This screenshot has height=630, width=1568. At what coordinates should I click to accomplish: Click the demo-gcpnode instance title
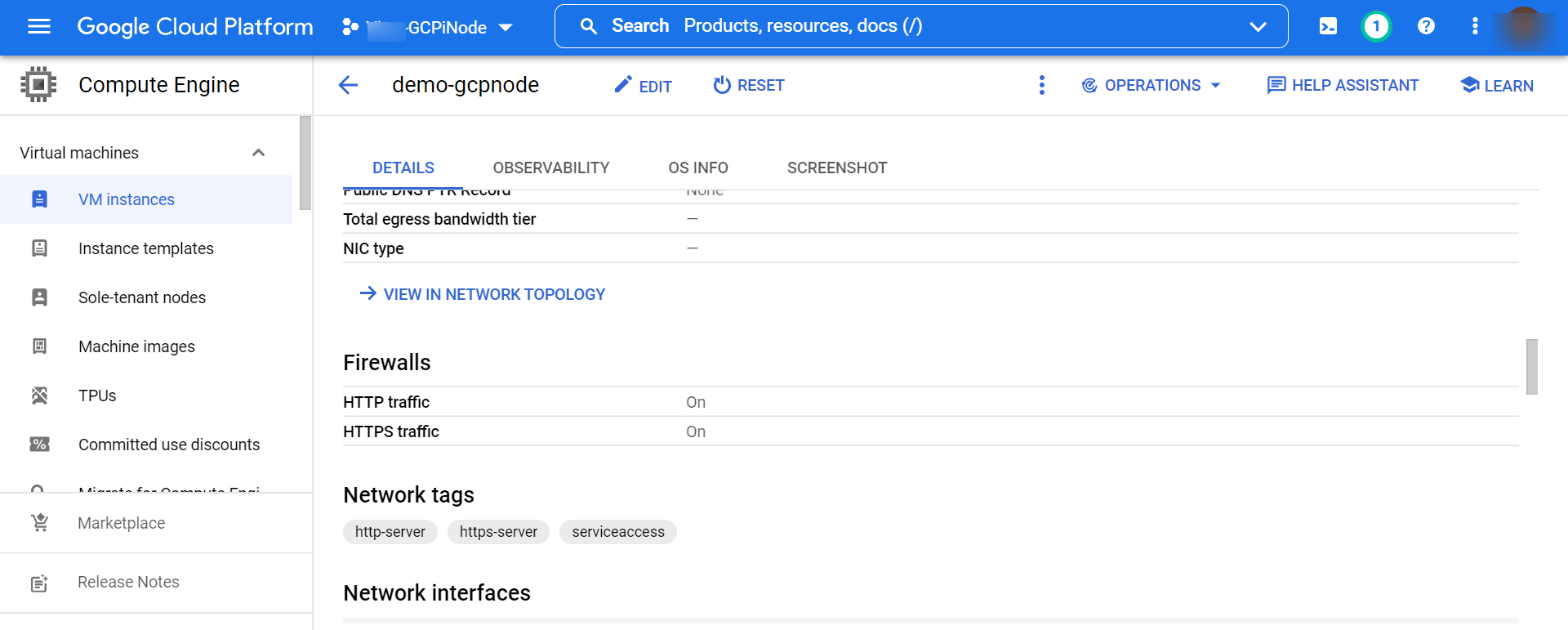click(x=465, y=85)
